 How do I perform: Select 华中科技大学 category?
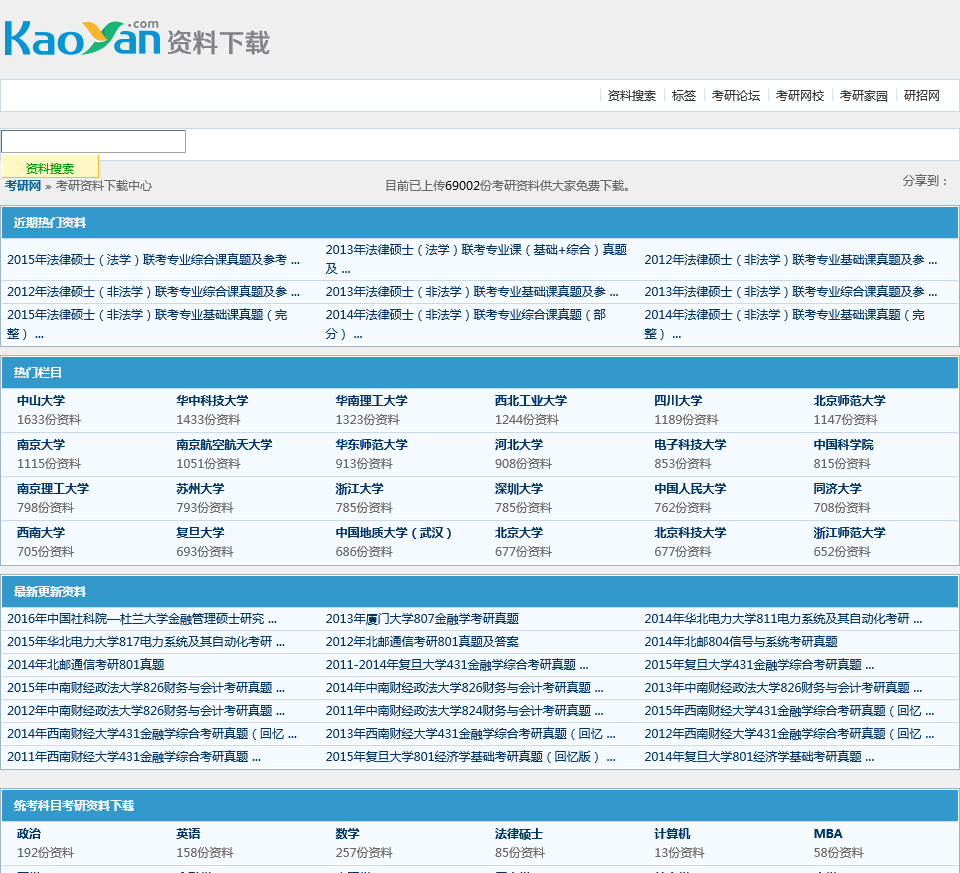(212, 400)
